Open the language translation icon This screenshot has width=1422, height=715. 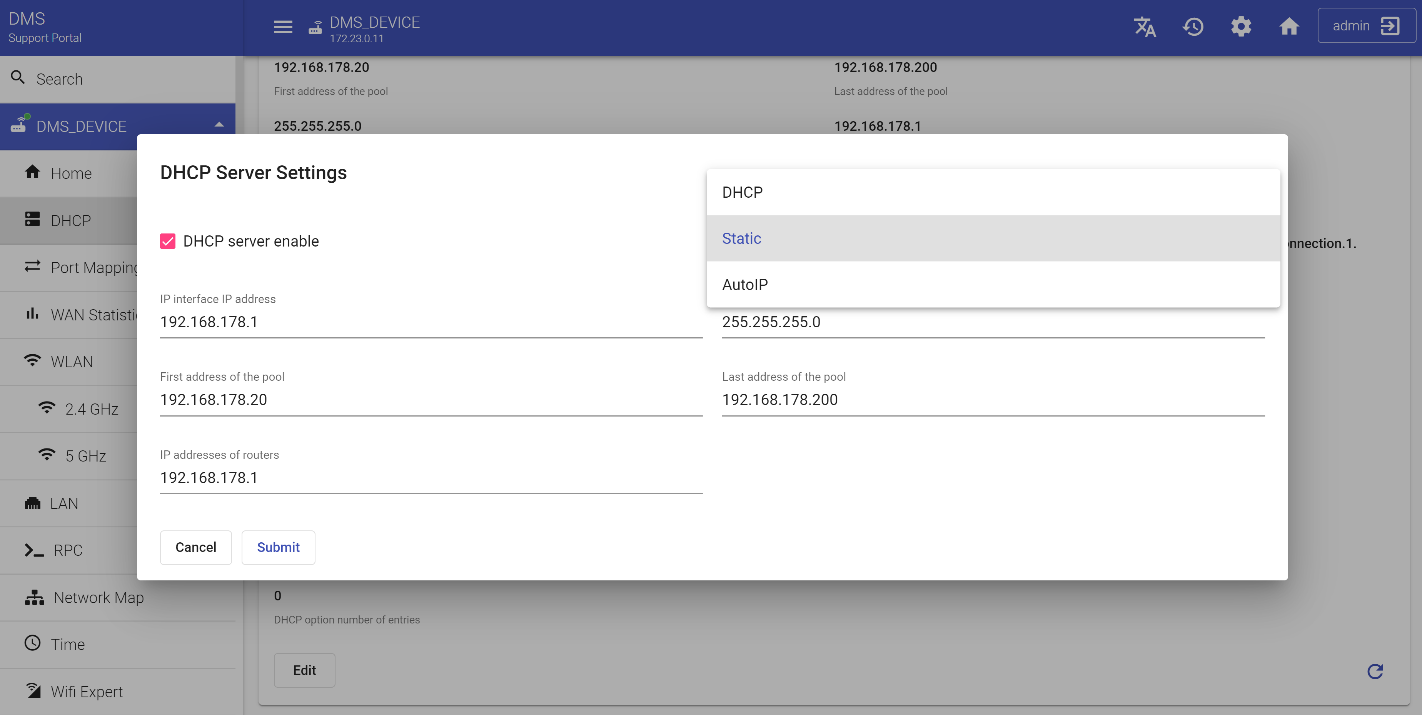[x=1145, y=27]
